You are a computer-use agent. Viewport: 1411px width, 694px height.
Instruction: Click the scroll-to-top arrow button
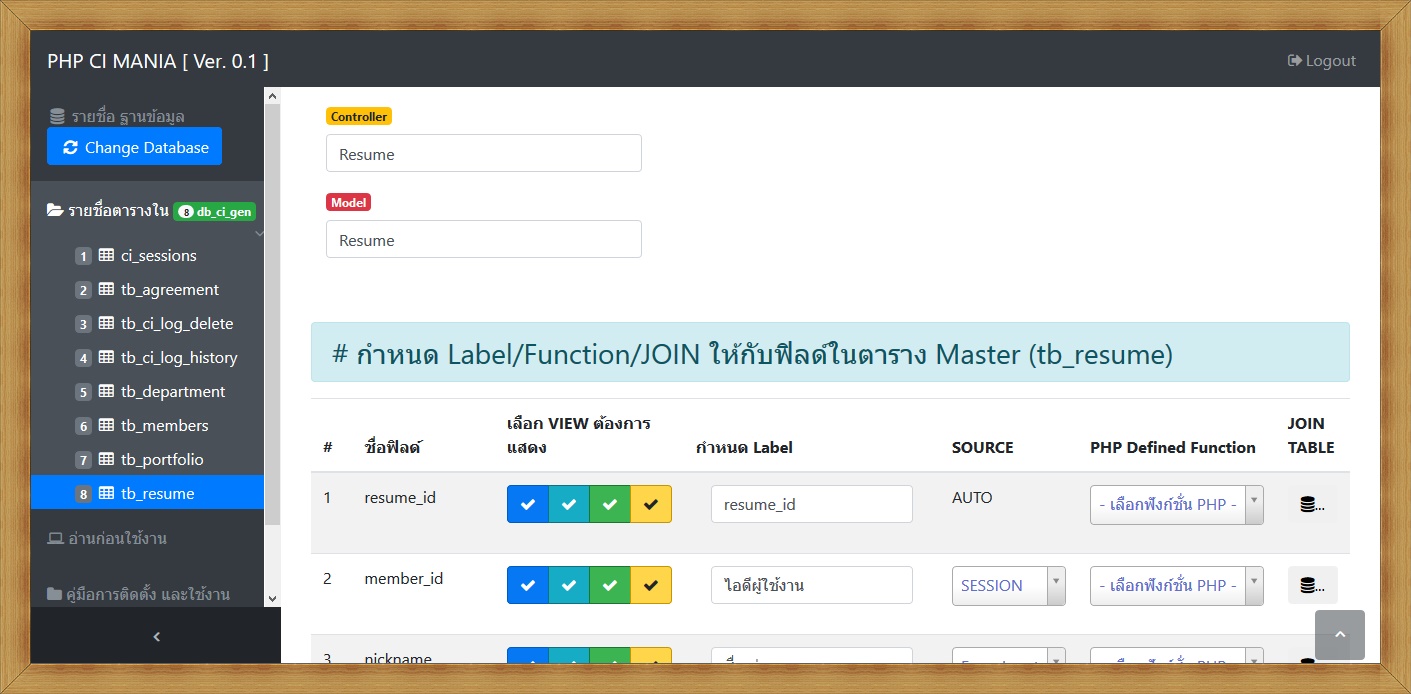[x=1340, y=635]
